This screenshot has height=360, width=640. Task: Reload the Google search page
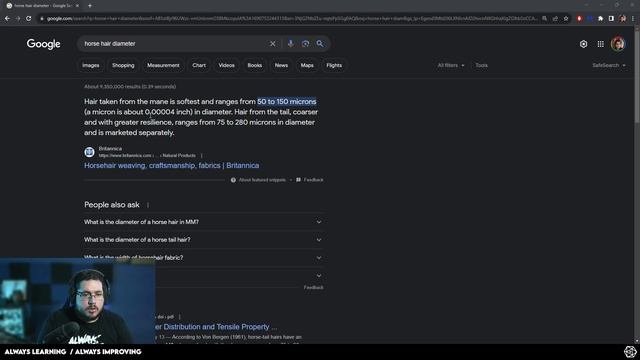pos(29,18)
